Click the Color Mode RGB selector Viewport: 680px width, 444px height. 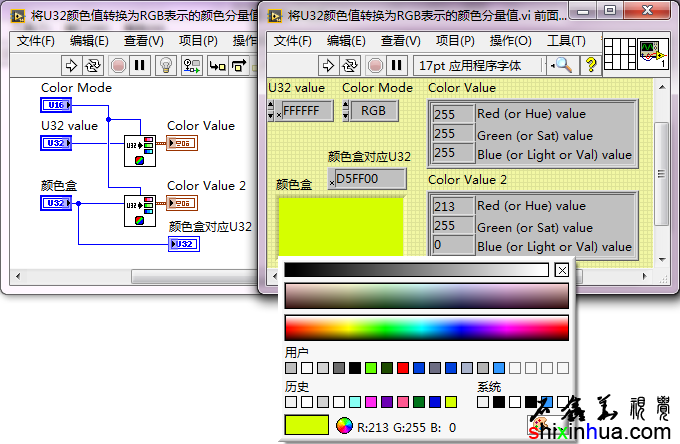[373, 111]
